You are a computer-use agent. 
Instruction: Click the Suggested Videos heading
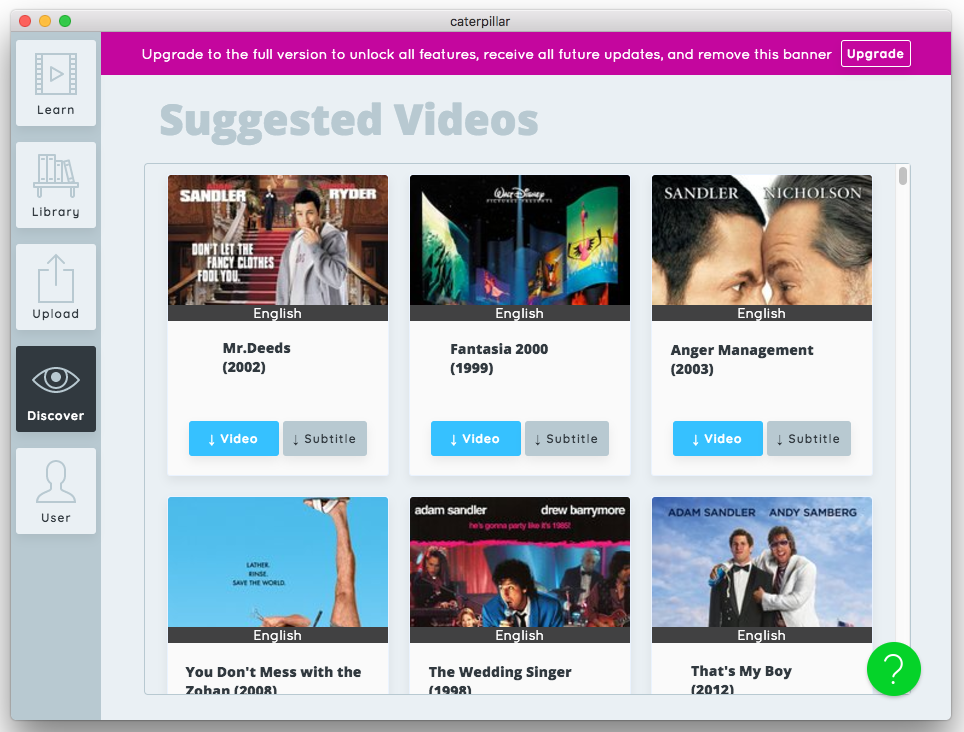(x=349, y=120)
